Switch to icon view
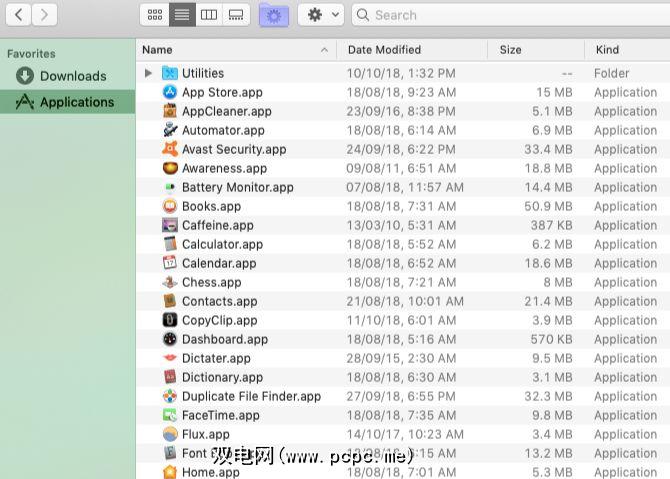The image size is (670, 479). coord(154,15)
